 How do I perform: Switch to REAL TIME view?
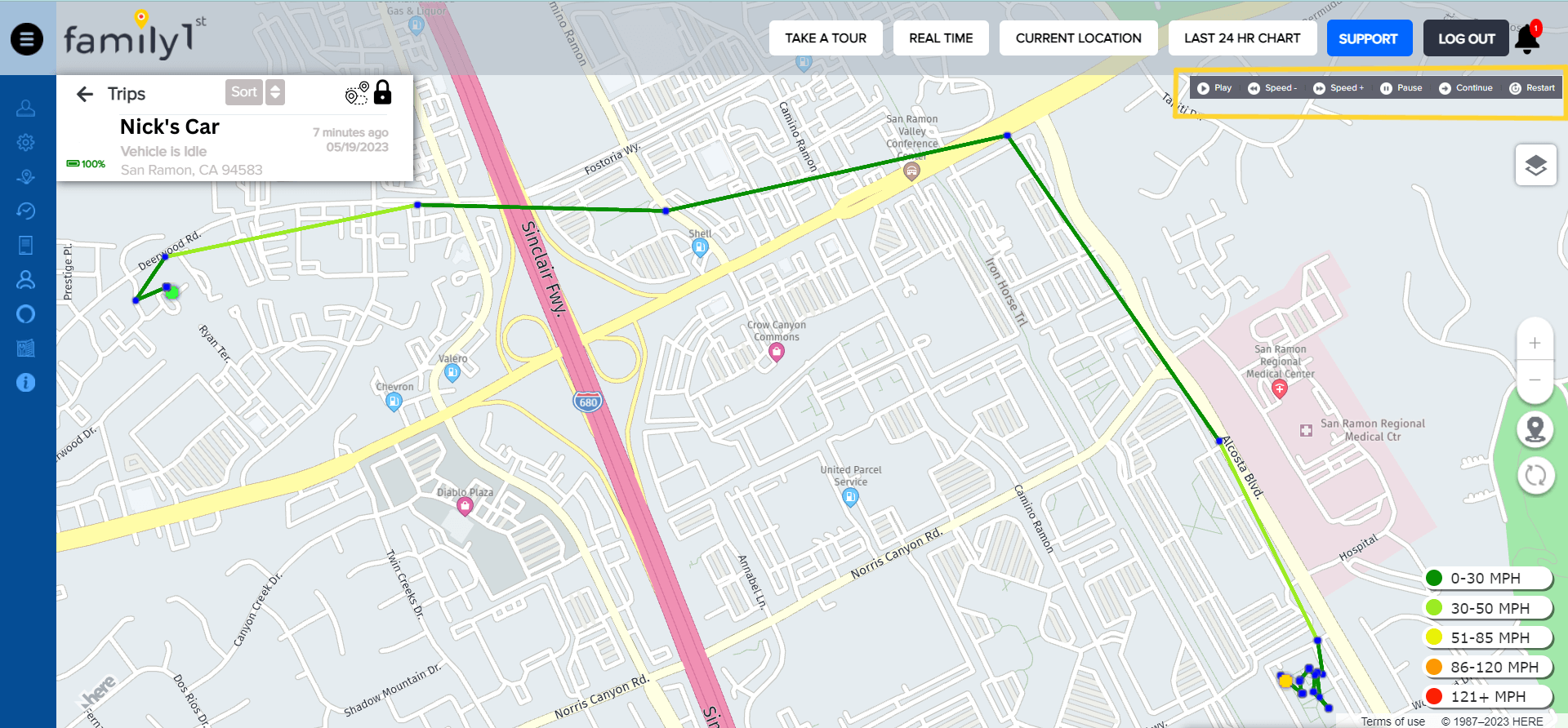[941, 38]
